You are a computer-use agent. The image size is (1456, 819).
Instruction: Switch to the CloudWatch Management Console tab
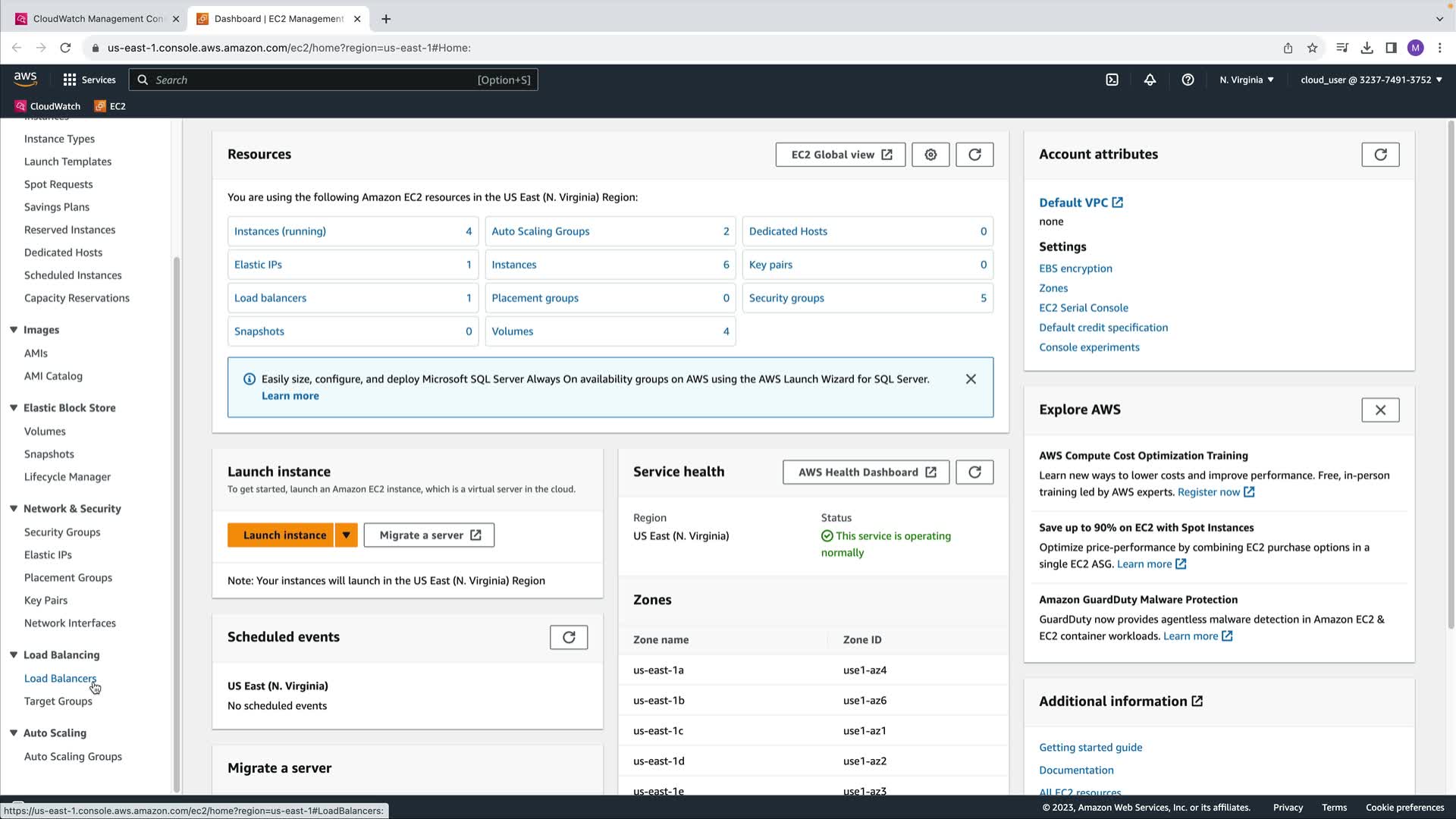click(x=97, y=19)
